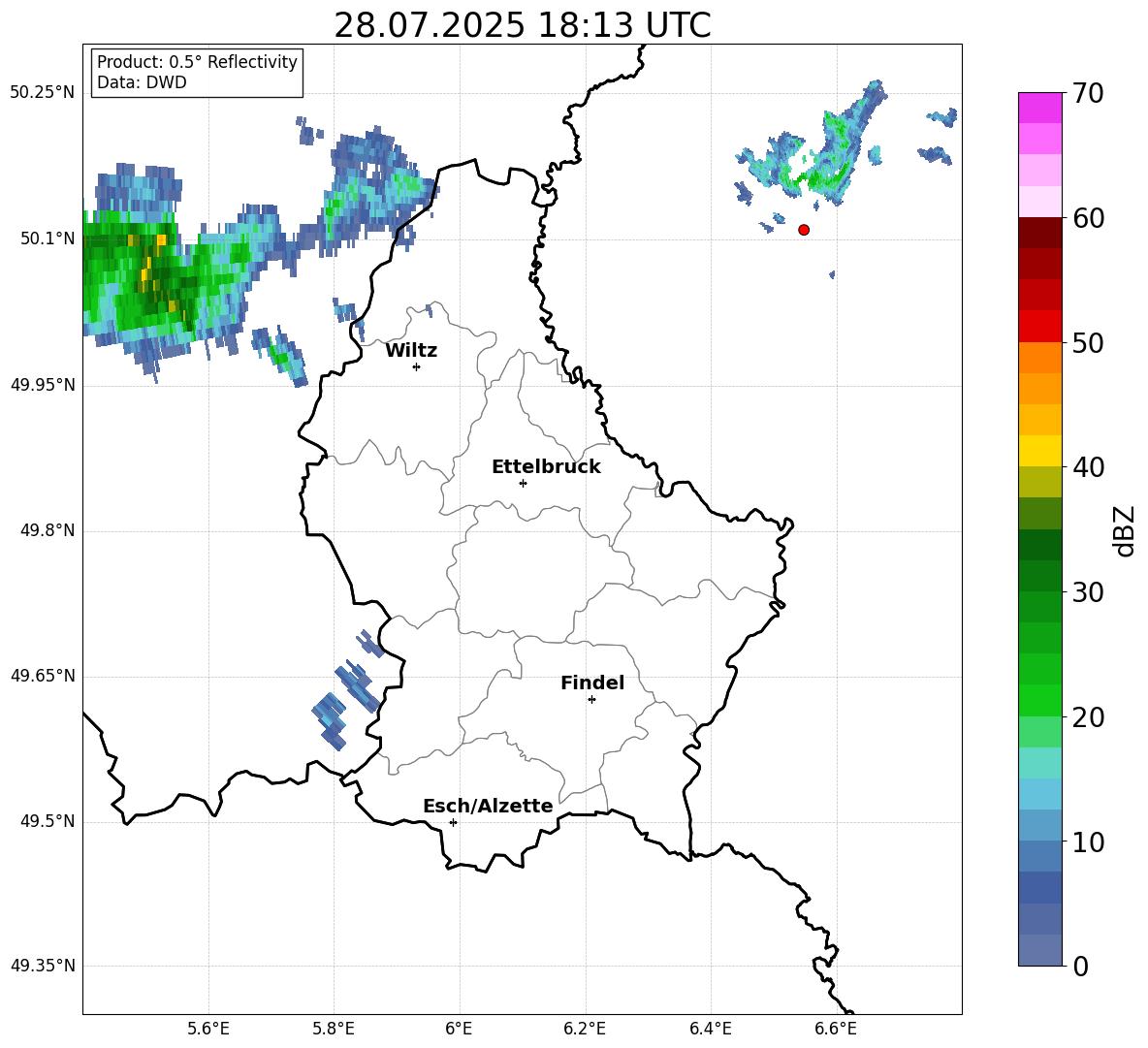
Task: Click the 6°E longitude label
Action: (459, 1029)
